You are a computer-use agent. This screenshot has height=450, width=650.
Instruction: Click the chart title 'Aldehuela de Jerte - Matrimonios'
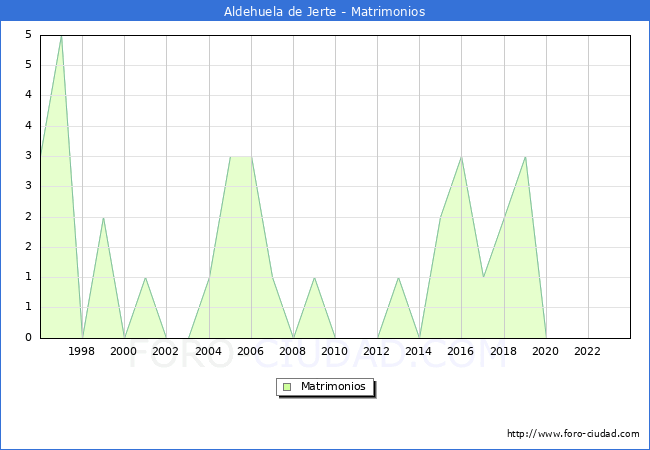[x=325, y=11]
